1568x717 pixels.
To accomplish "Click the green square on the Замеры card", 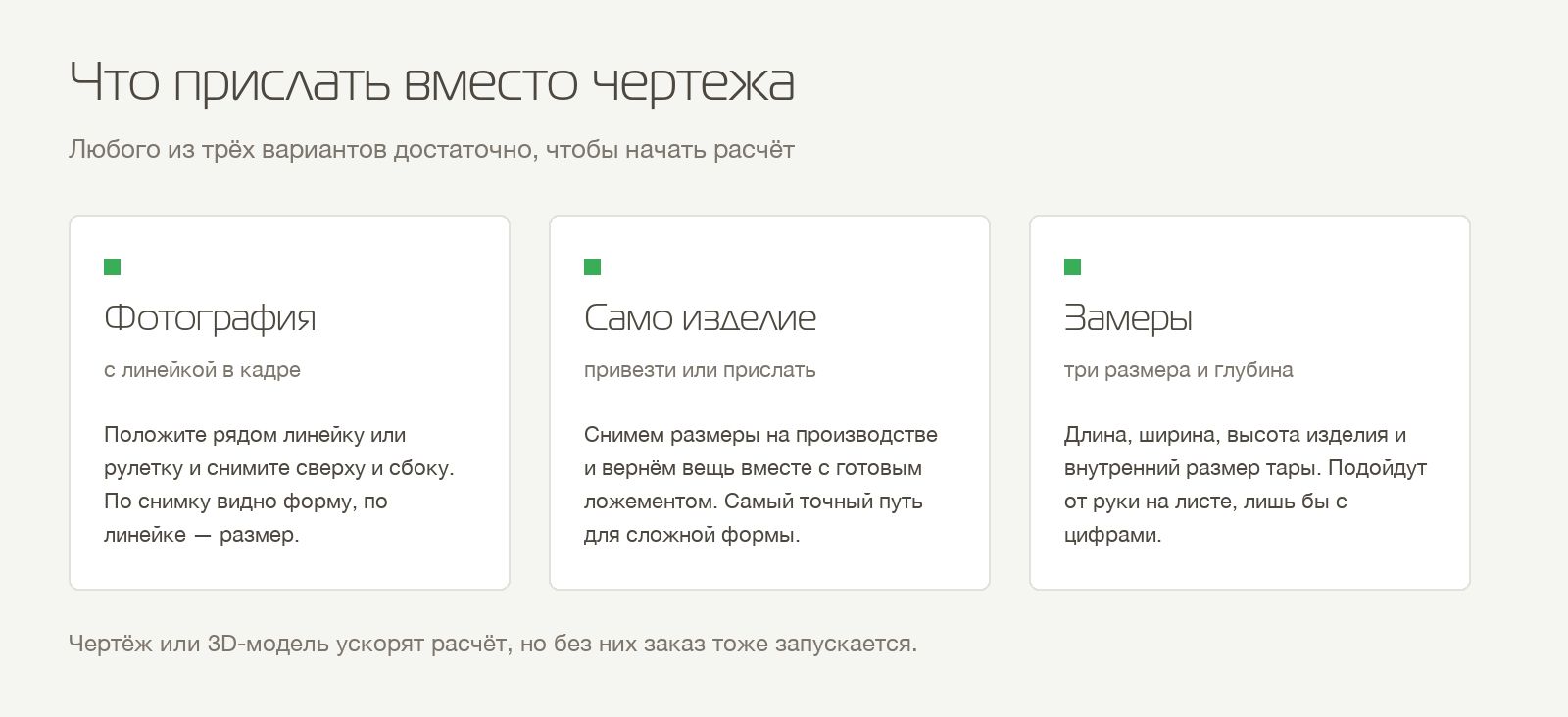I will pyautogui.click(x=1072, y=266).
